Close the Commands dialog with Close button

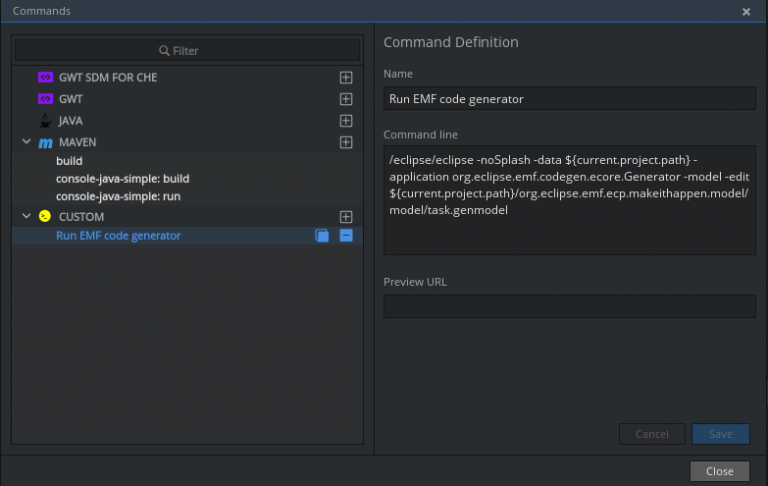point(719,471)
